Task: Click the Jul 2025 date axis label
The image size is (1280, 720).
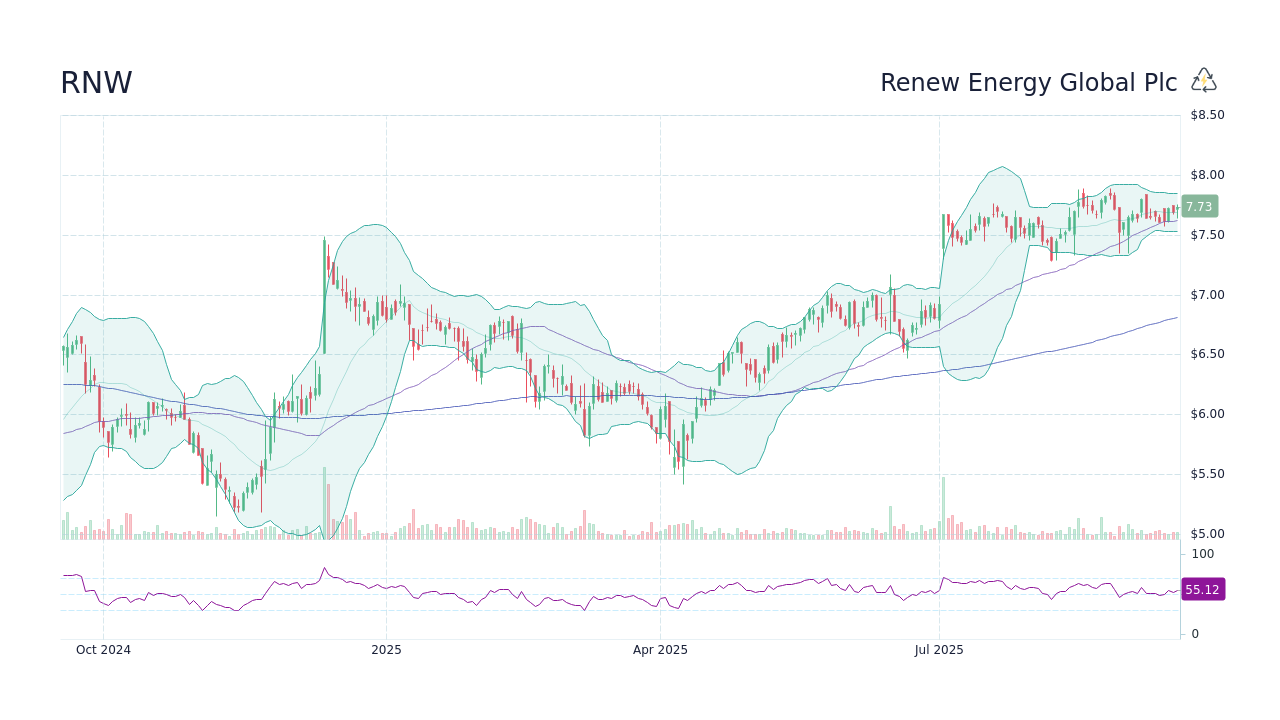Action: tap(939, 650)
